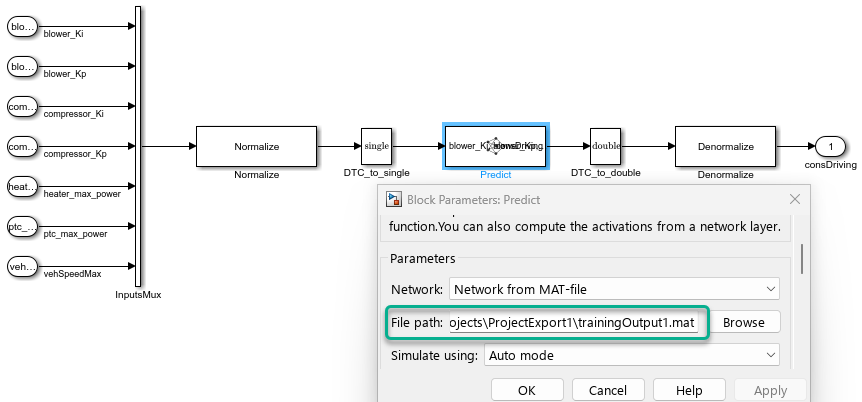The height and width of the screenshot is (402, 862).
Task: Select the blower_Kp input port block
Action: (x=23, y=67)
